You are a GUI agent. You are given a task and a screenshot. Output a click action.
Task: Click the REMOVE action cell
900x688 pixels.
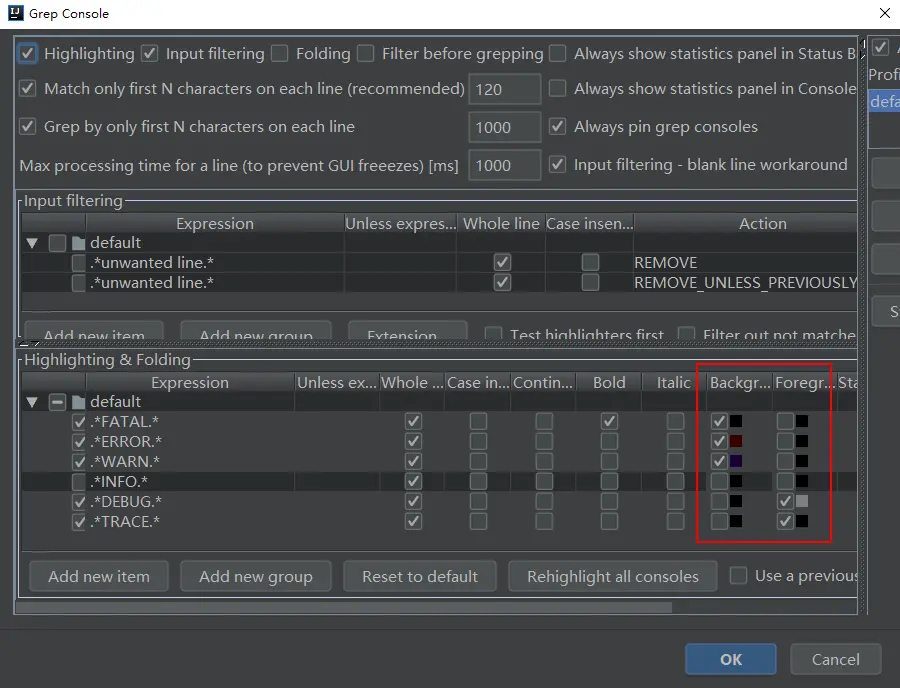click(x=746, y=262)
